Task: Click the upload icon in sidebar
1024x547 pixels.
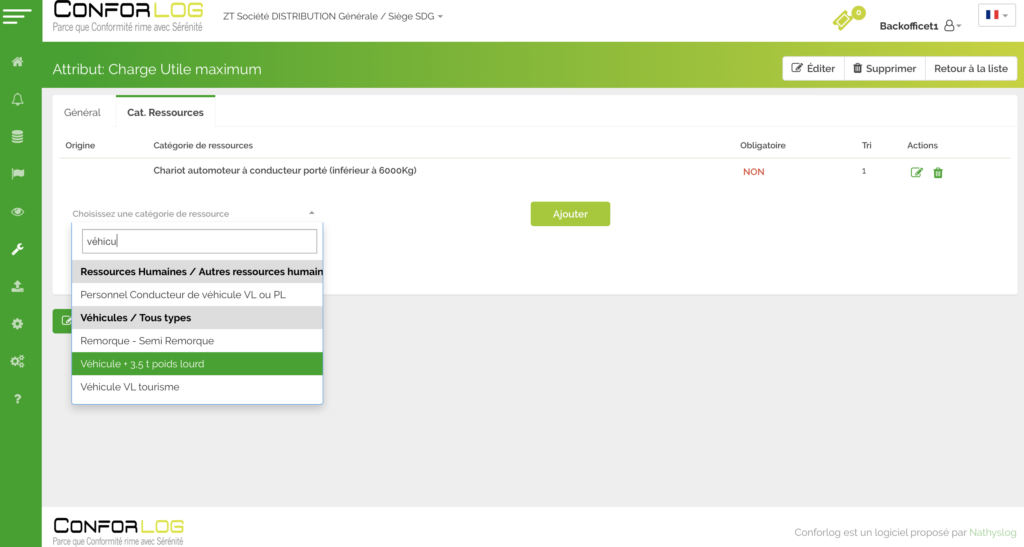Action: pyautogui.click(x=17, y=286)
